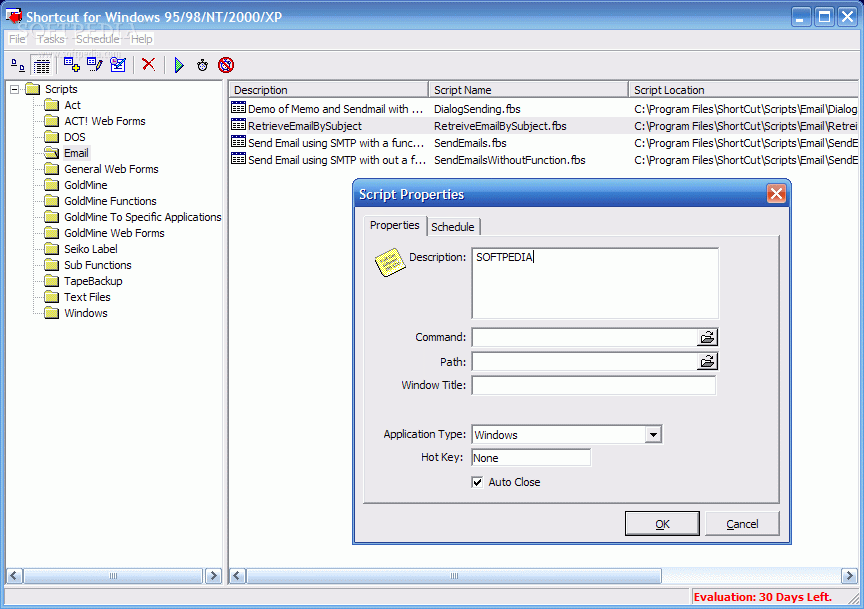This screenshot has width=864, height=609.
Task: Open the File menu
Action: pos(16,38)
